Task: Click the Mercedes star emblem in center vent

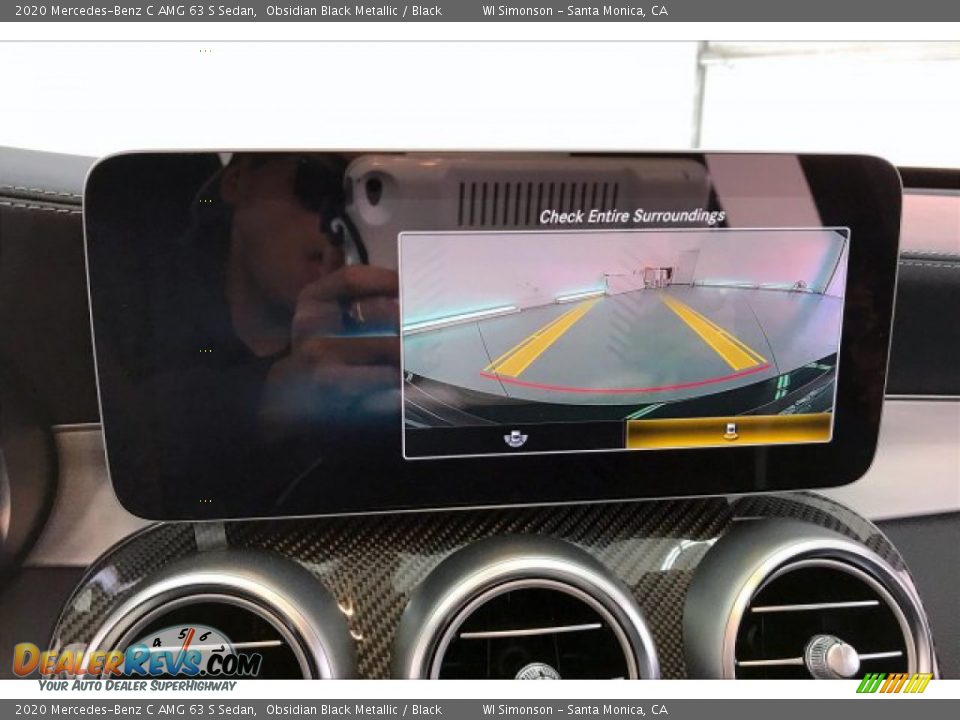Action: pyautogui.click(x=537, y=672)
